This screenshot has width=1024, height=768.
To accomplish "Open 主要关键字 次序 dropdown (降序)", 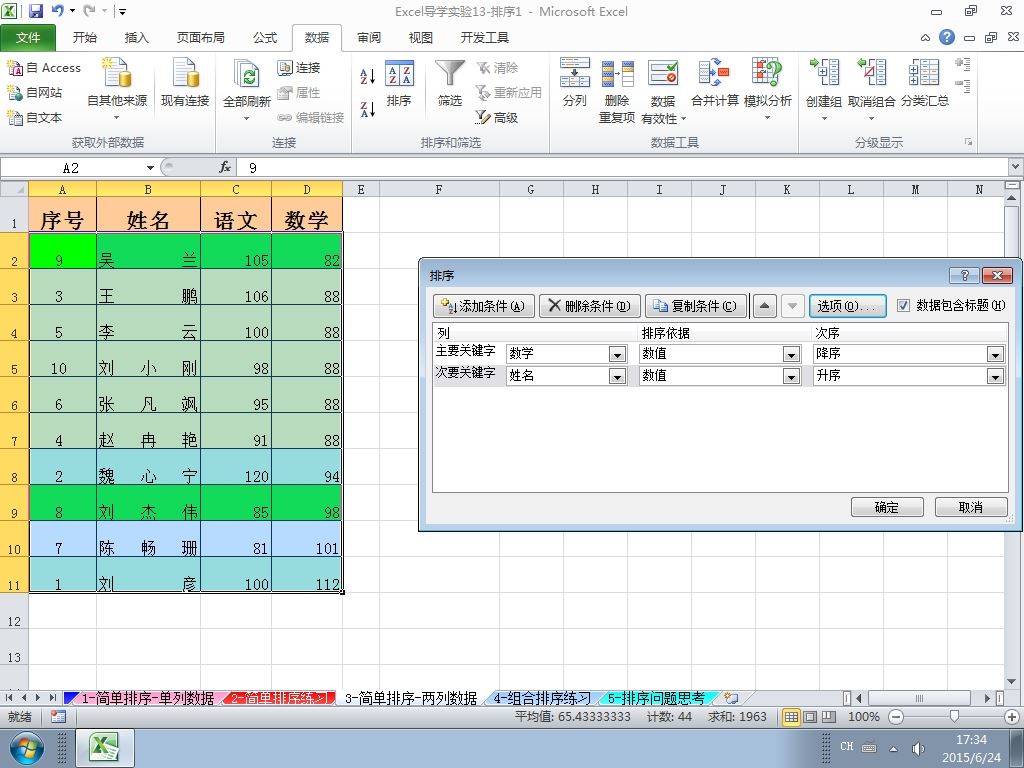I will point(995,354).
